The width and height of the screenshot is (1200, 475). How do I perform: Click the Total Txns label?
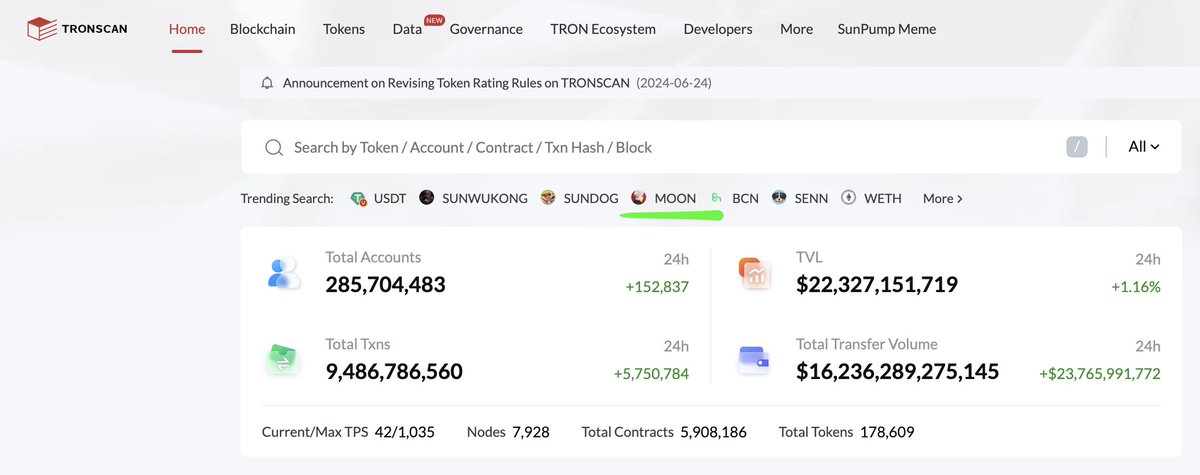point(357,344)
